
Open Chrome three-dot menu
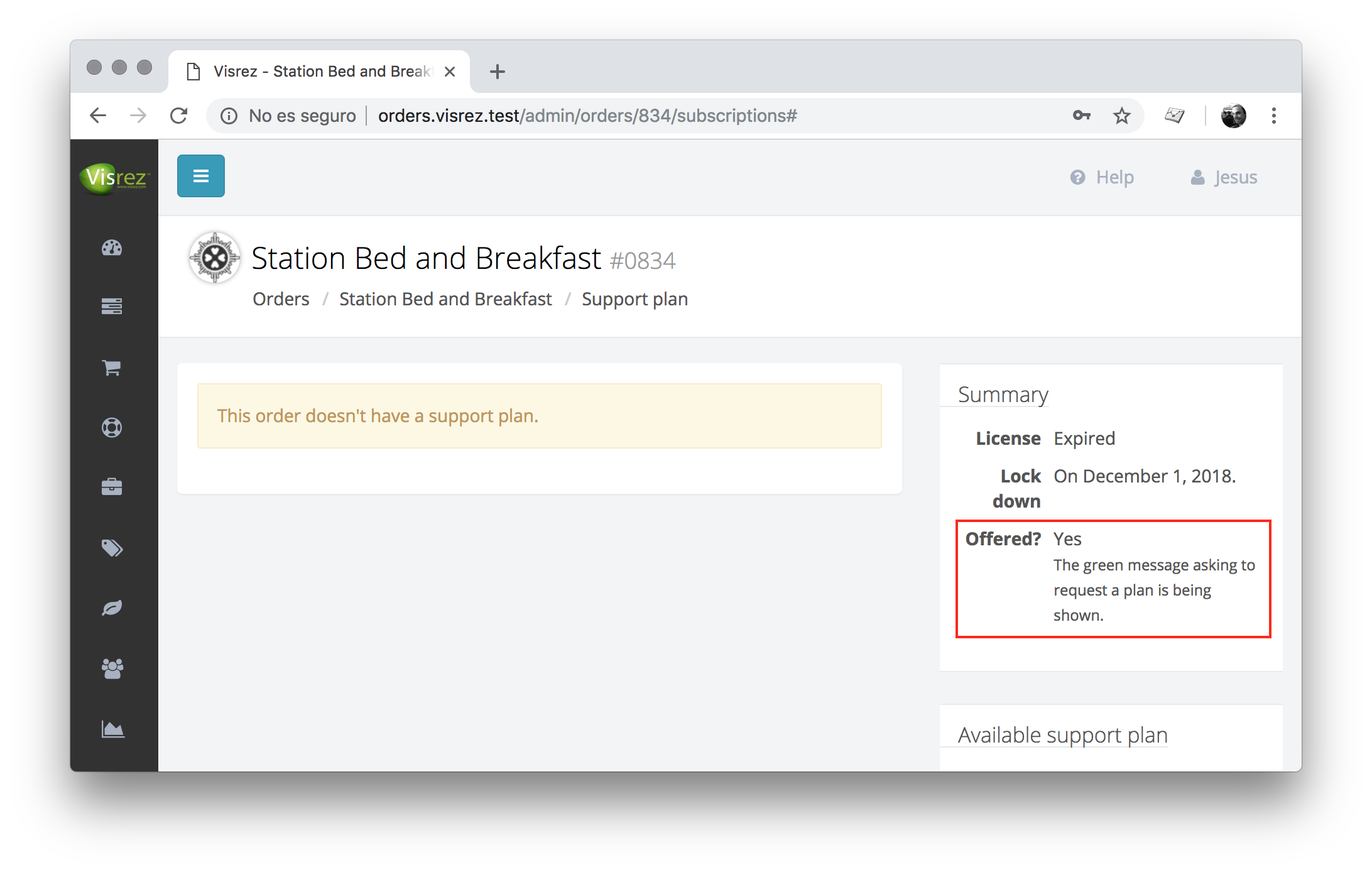coord(1274,116)
